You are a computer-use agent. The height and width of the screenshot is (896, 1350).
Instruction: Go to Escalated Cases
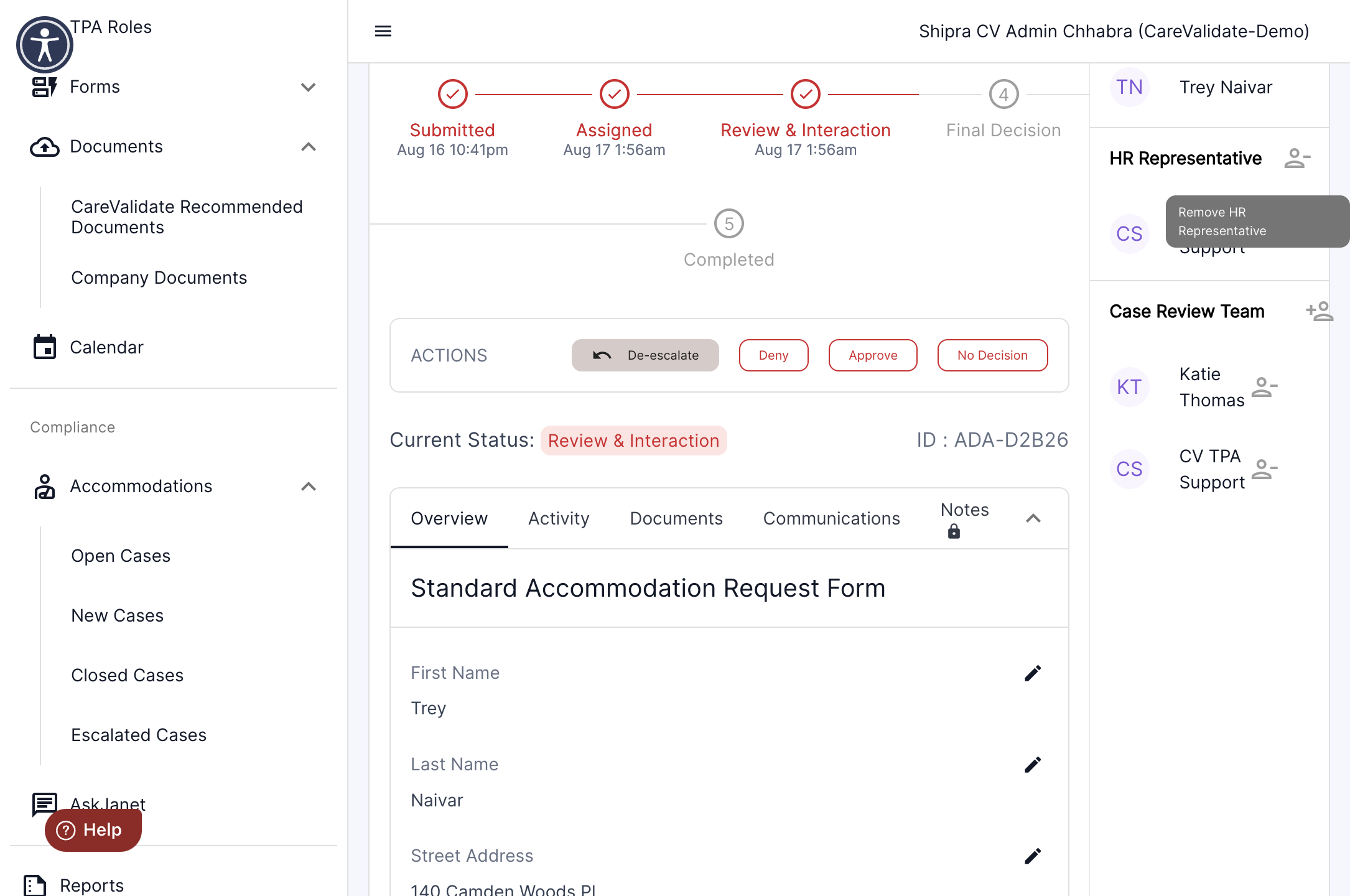(138, 735)
